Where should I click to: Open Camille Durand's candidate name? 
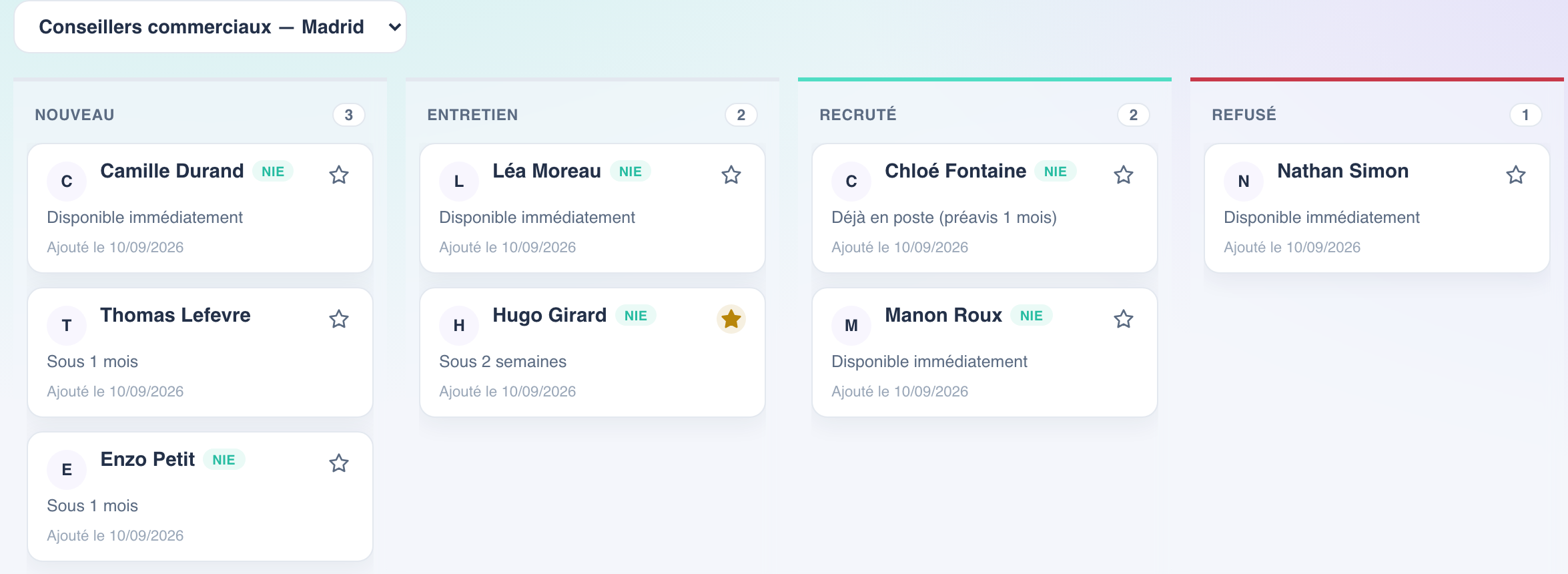click(172, 171)
